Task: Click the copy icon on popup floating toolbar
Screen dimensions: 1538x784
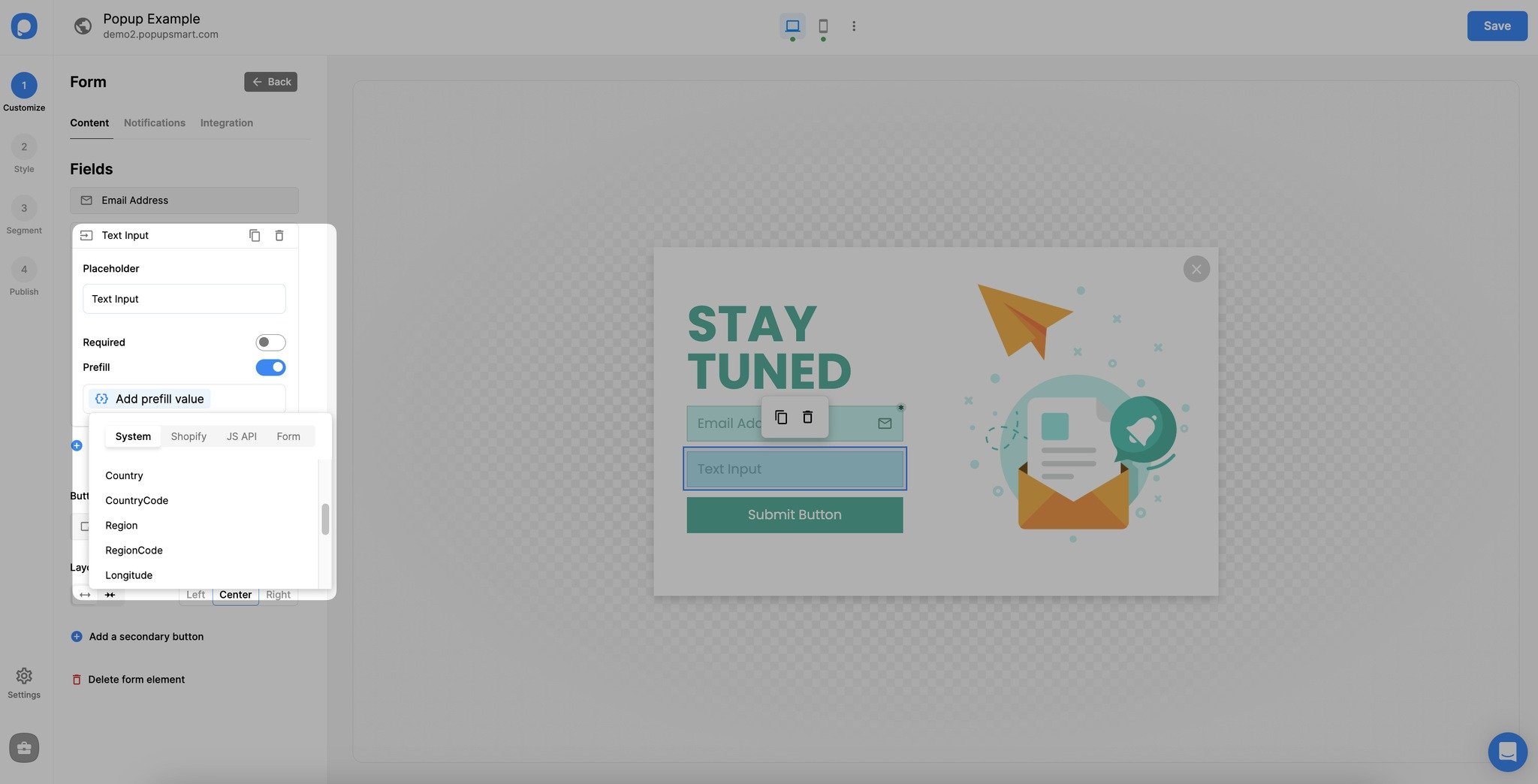Action: click(x=781, y=417)
